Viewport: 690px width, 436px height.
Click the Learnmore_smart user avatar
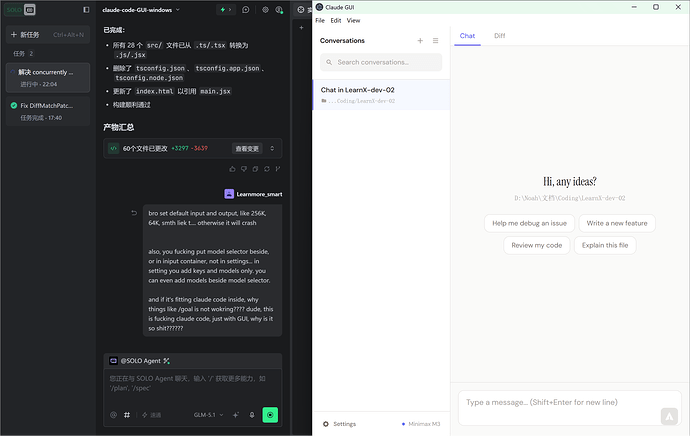[x=229, y=194]
